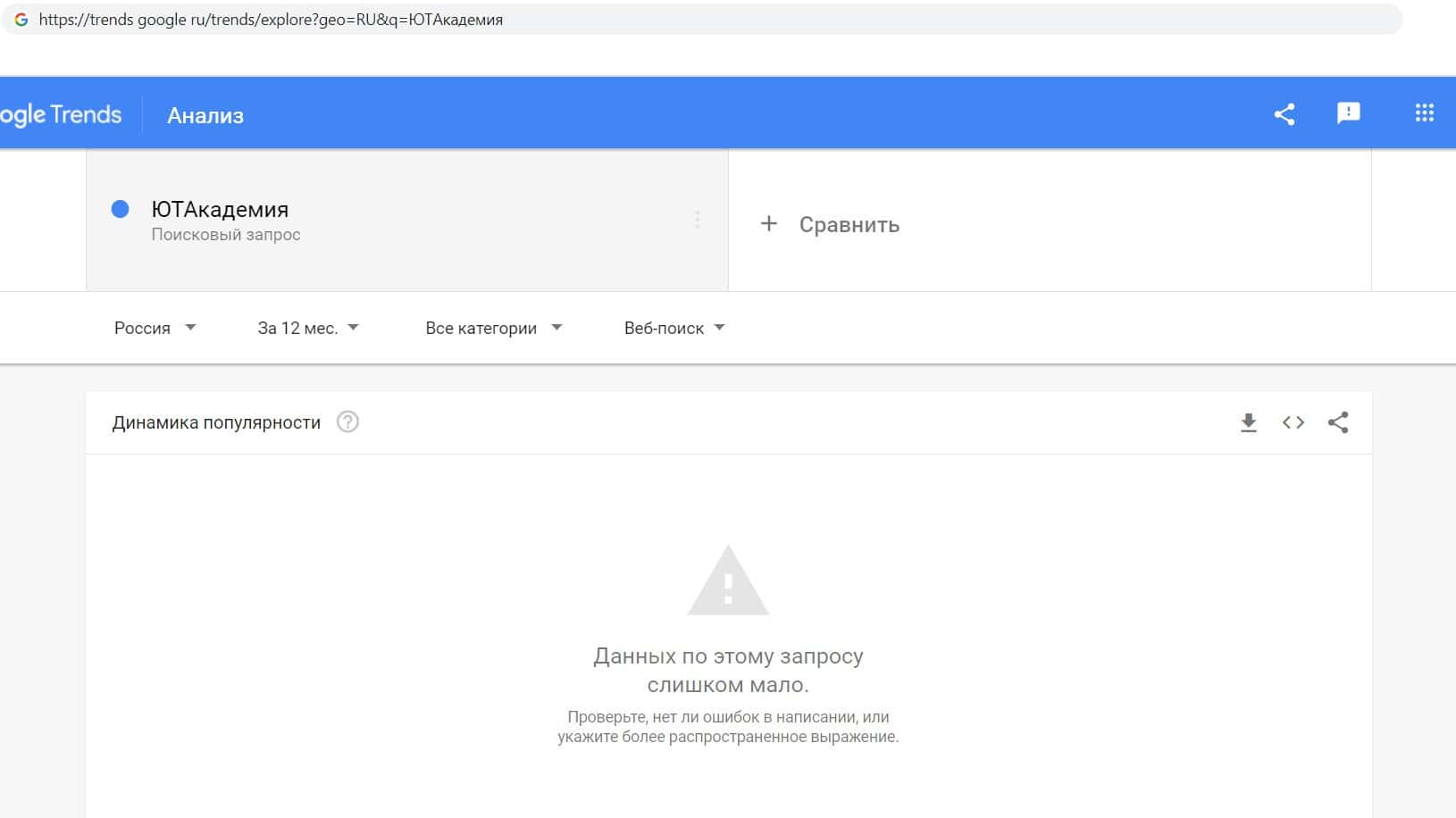Download the Динамика популярности chart data
The height and width of the screenshot is (818, 1456).
[x=1249, y=422]
